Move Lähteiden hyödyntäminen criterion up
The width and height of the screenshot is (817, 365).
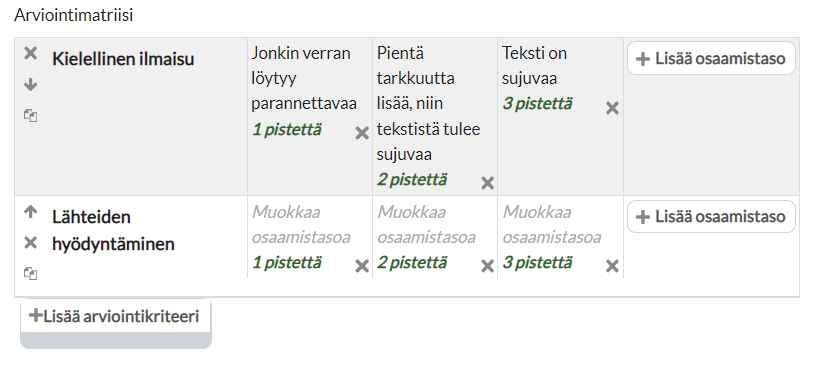31,212
